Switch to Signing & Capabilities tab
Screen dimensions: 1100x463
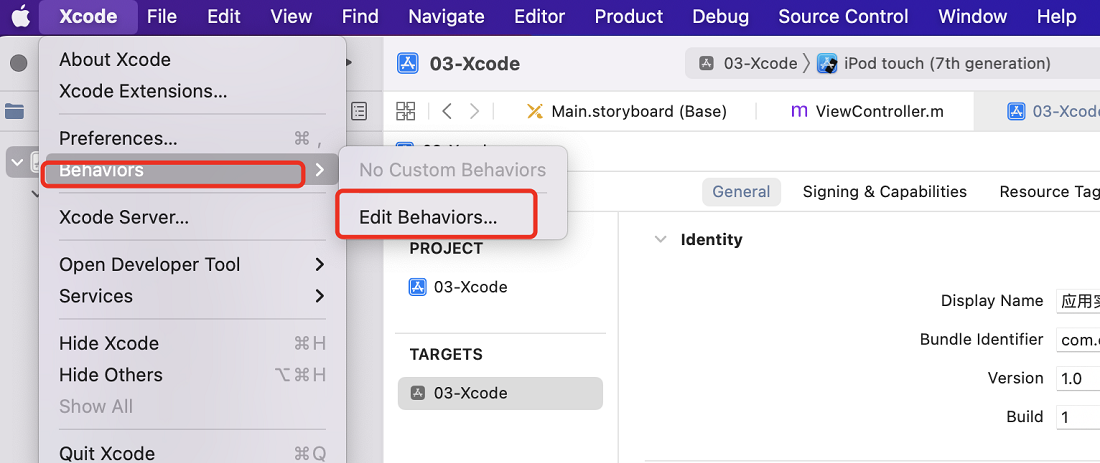[885, 192]
